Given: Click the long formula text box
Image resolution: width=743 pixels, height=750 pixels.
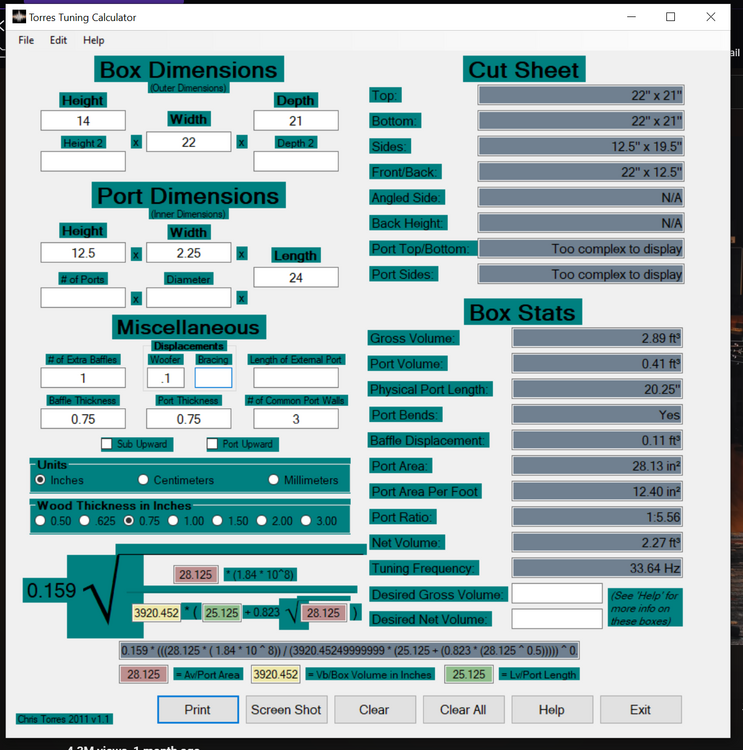Looking at the screenshot, I should [349, 651].
